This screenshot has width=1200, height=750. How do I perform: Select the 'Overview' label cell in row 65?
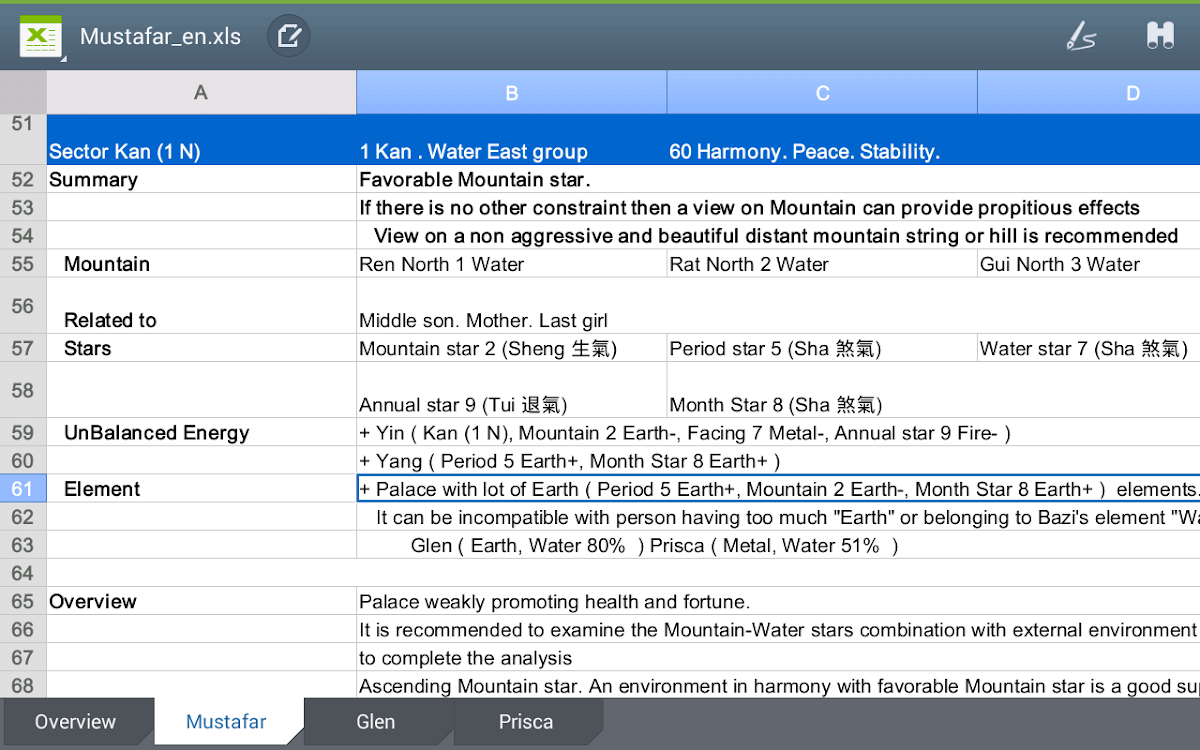(x=201, y=601)
